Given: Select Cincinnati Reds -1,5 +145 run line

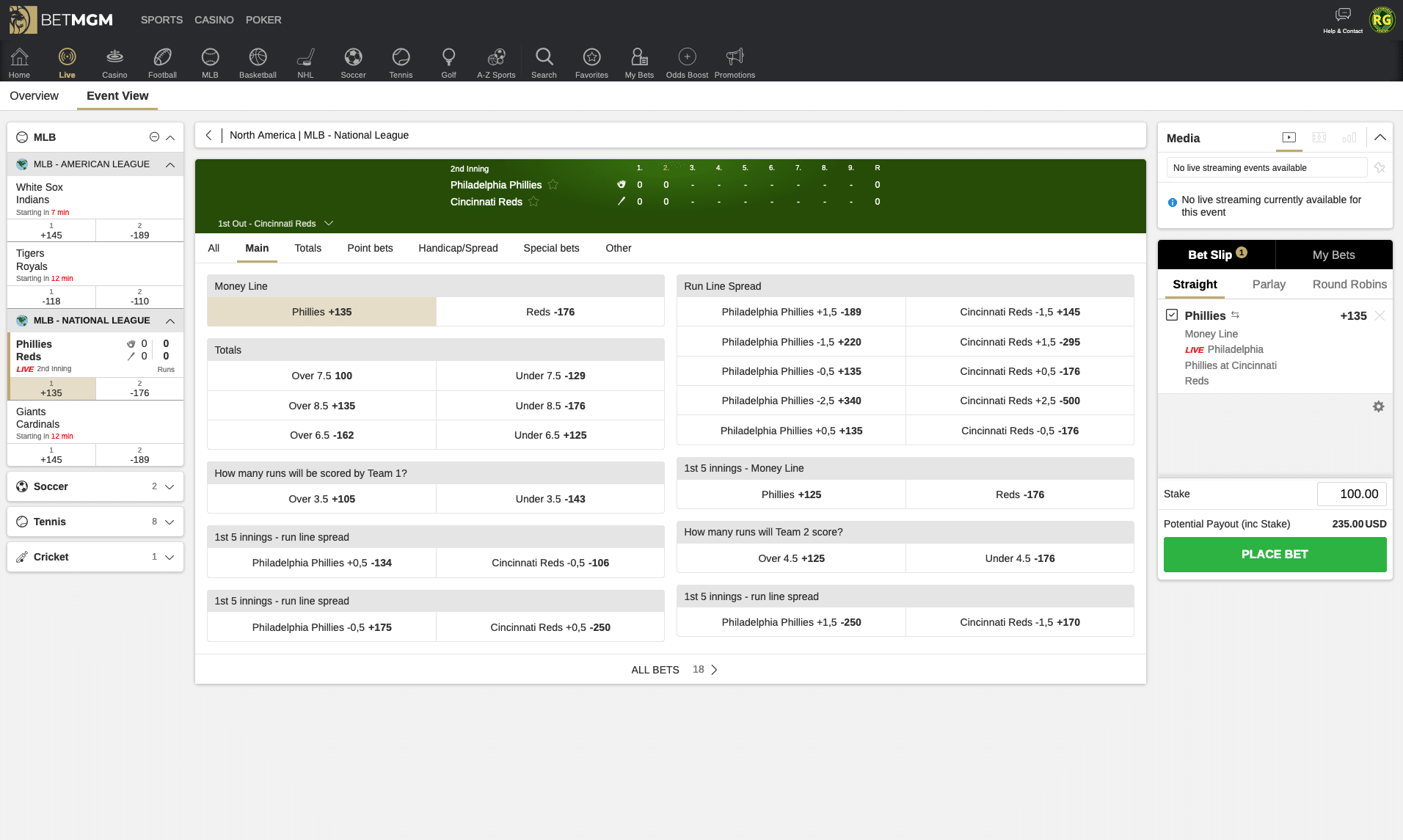Looking at the screenshot, I should coord(1020,312).
